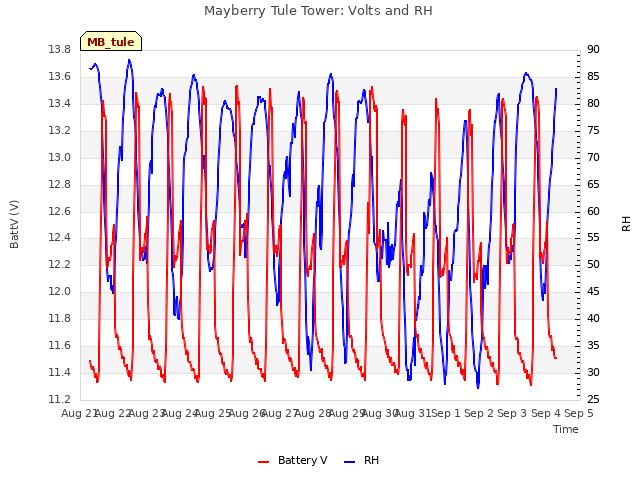Click the 90 RH tick label
The width and height of the screenshot is (640, 480).
tap(593, 50)
